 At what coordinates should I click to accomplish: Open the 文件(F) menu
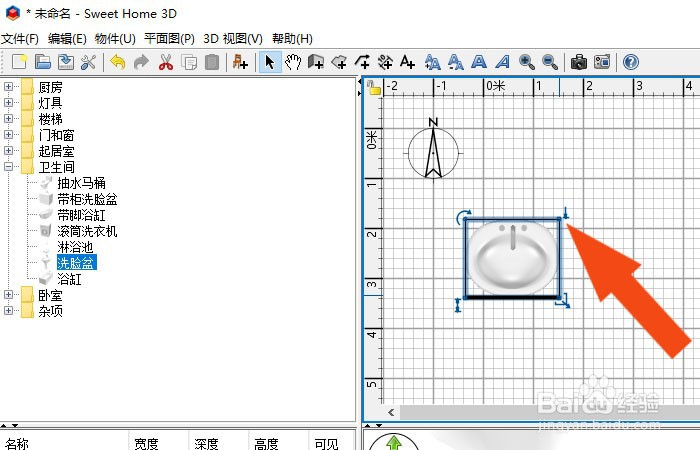[20, 39]
